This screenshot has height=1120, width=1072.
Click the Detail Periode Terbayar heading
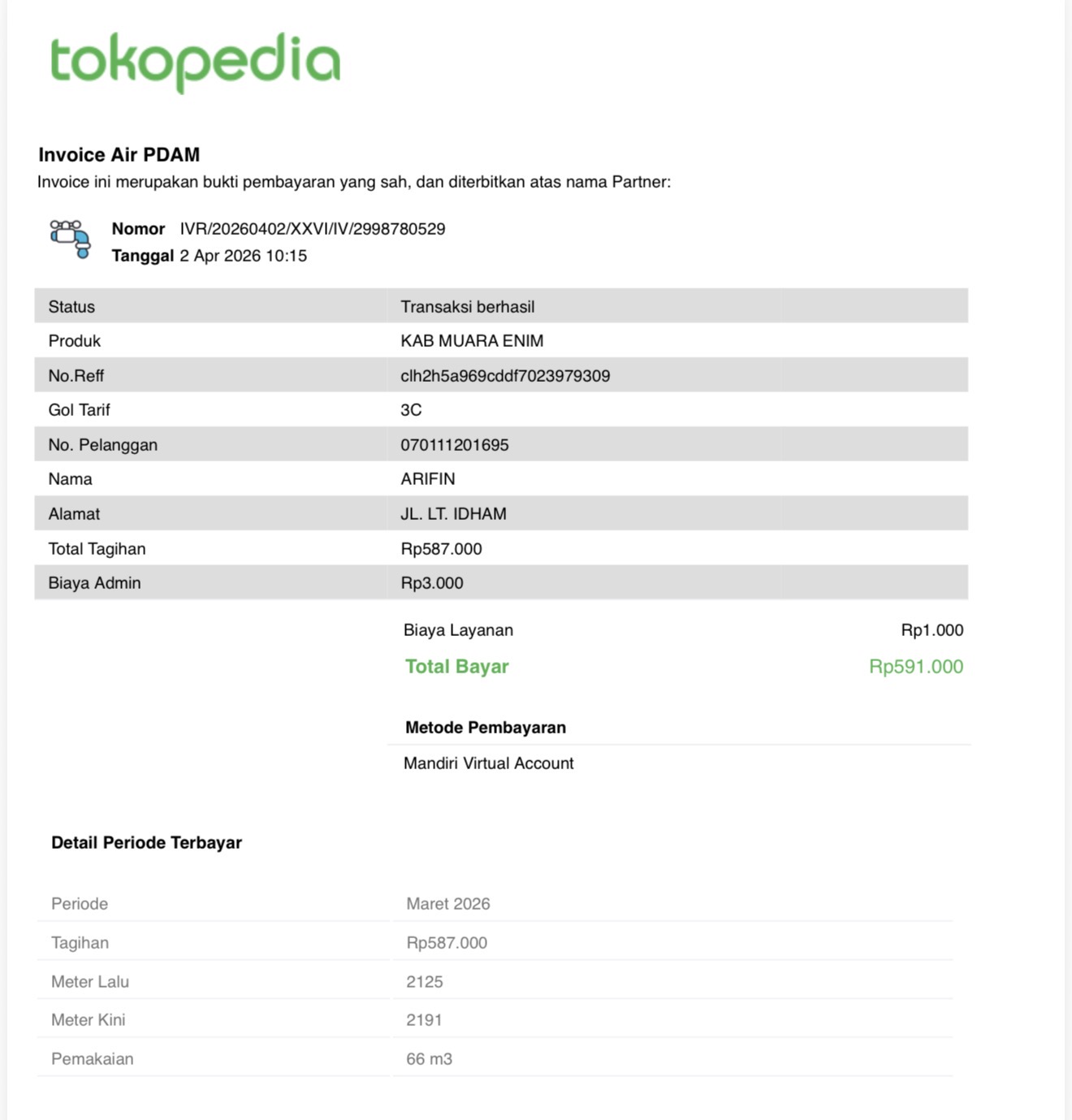pos(147,843)
